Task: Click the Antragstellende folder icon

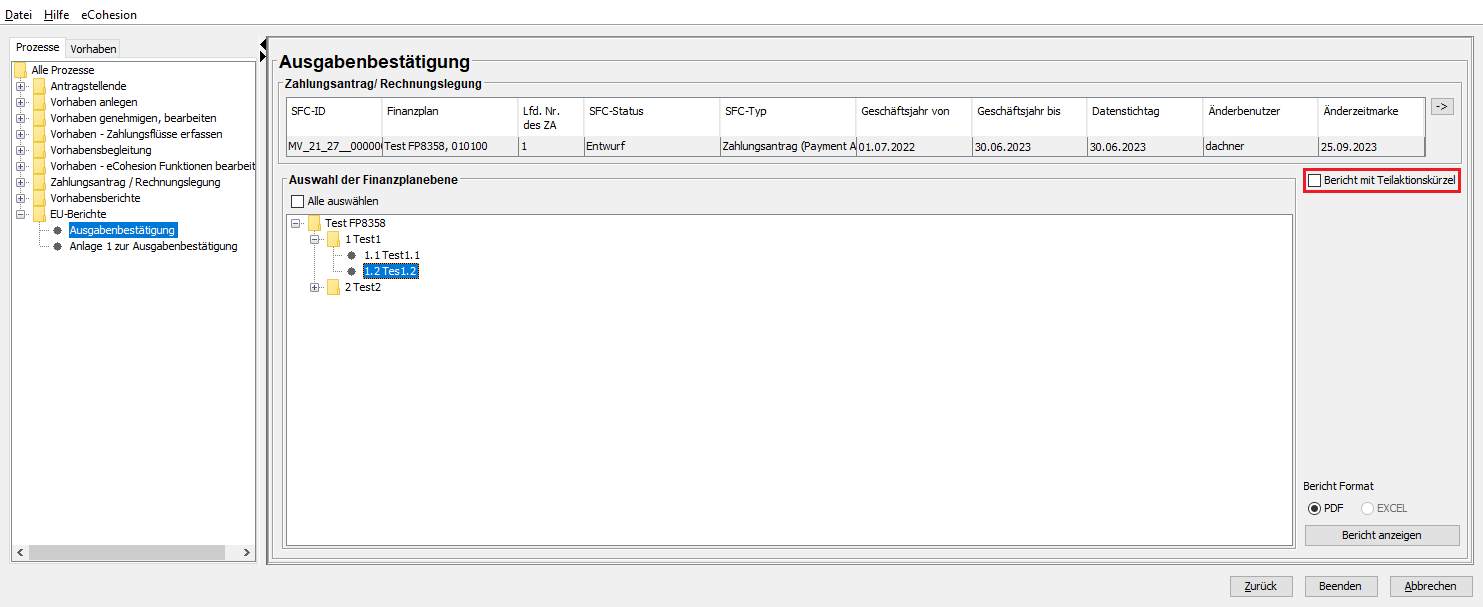Action: [39, 86]
